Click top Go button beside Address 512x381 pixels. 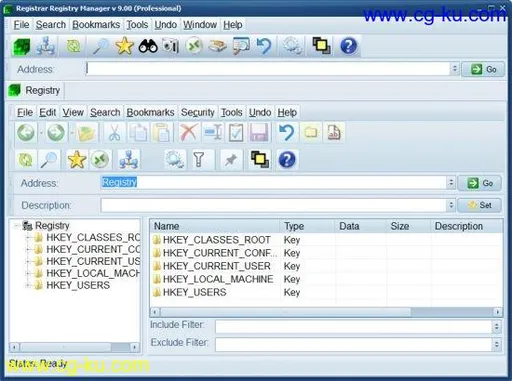(x=483, y=69)
